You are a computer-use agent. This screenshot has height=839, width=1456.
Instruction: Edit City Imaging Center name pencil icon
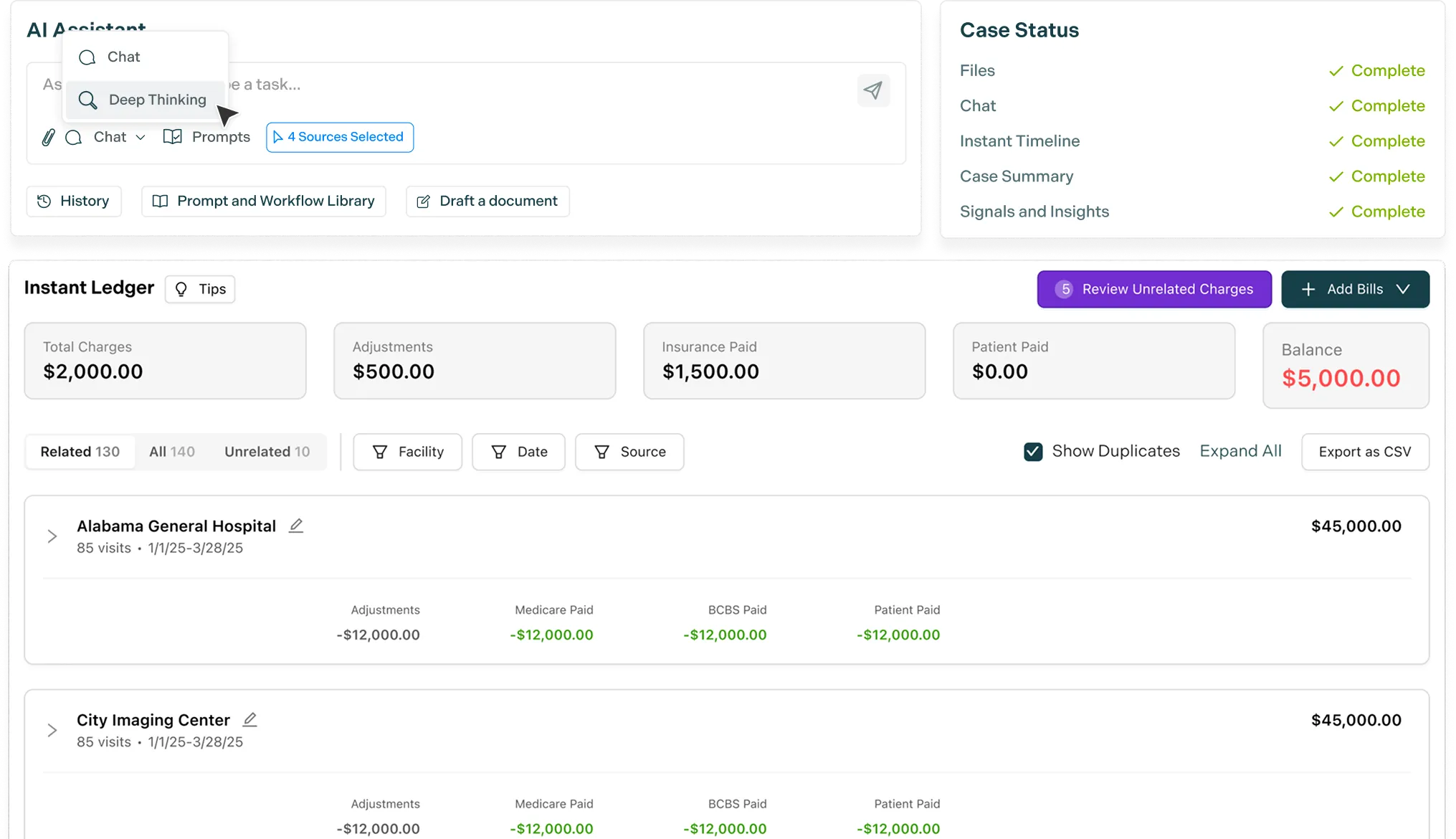pyautogui.click(x=249, y=719)
